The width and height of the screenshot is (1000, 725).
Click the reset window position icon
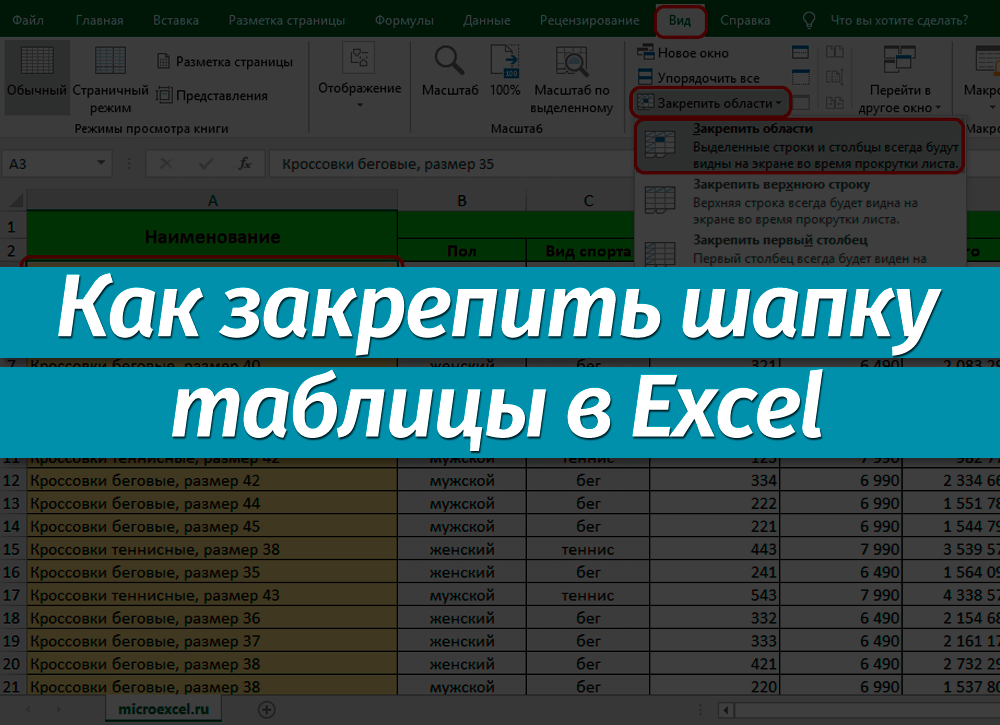click(835, 102)
